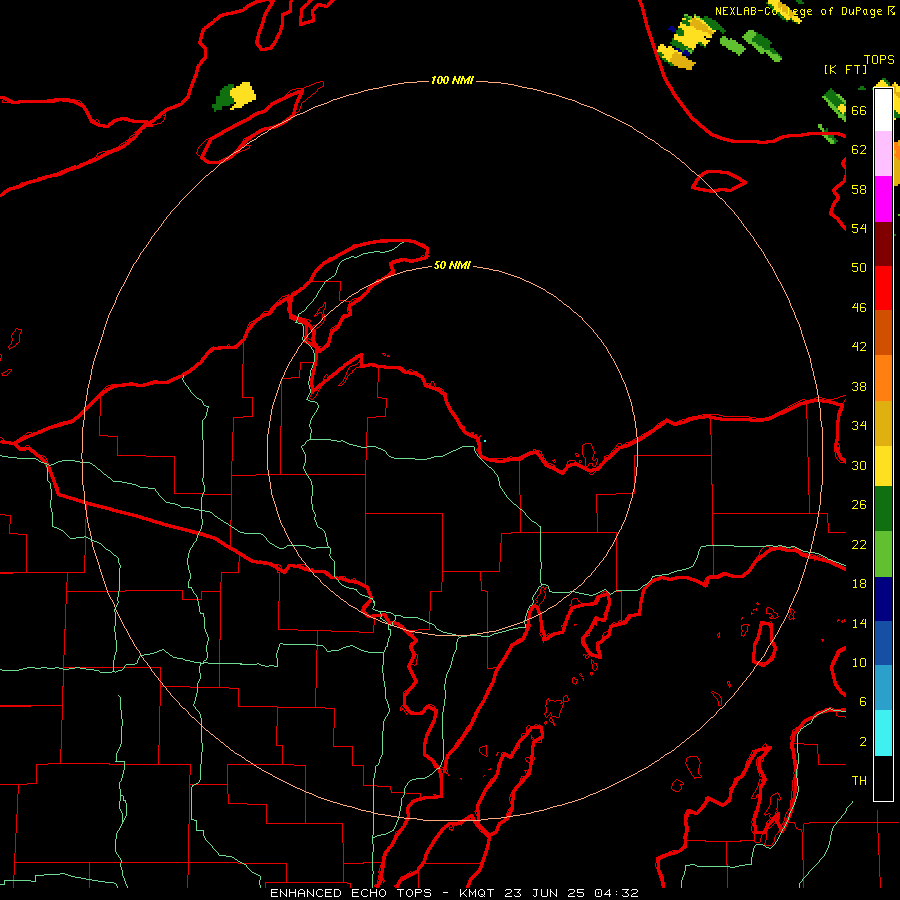Click the '42' legend value

pos(859,347)
